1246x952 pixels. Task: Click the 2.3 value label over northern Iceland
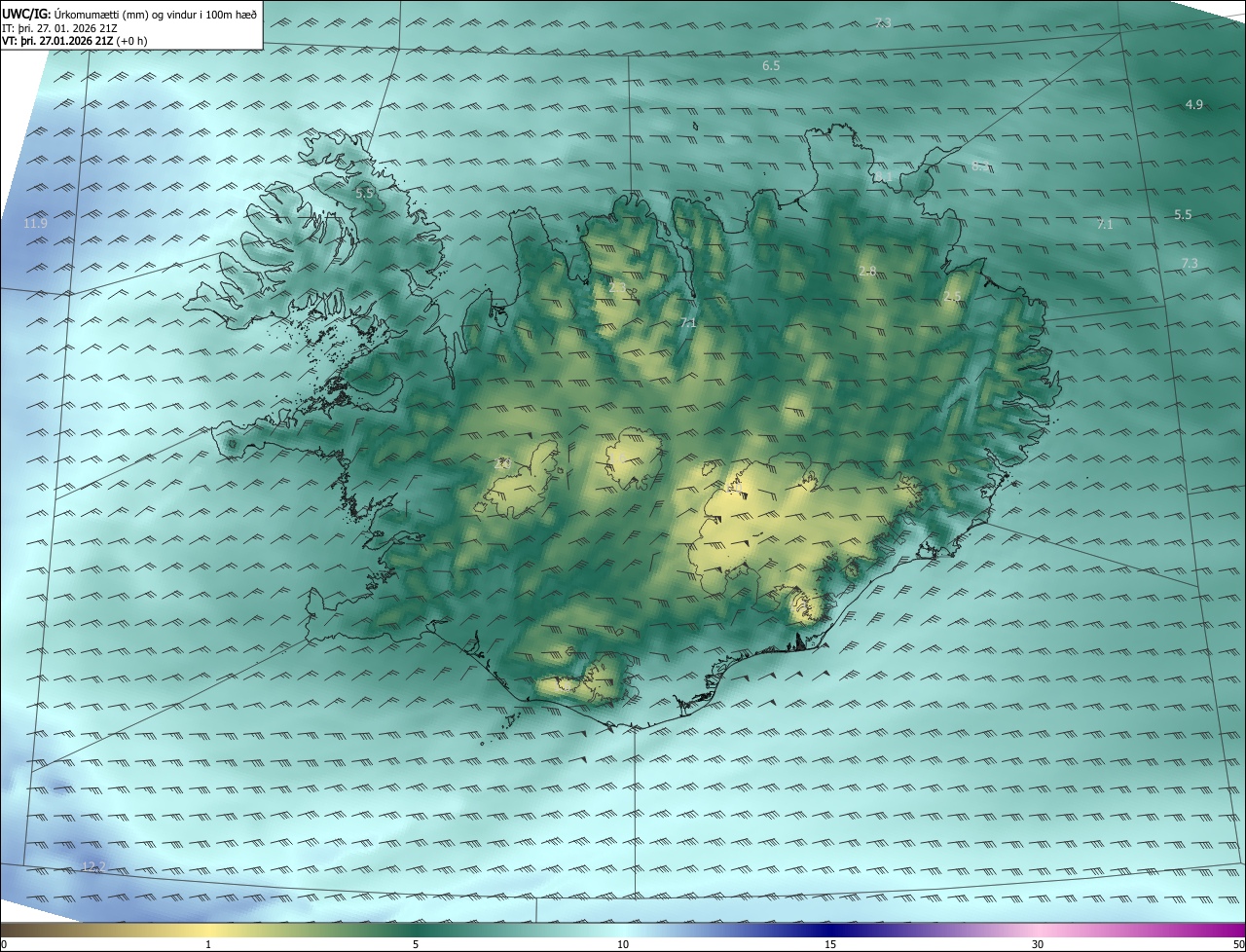(x=617, y=288)
